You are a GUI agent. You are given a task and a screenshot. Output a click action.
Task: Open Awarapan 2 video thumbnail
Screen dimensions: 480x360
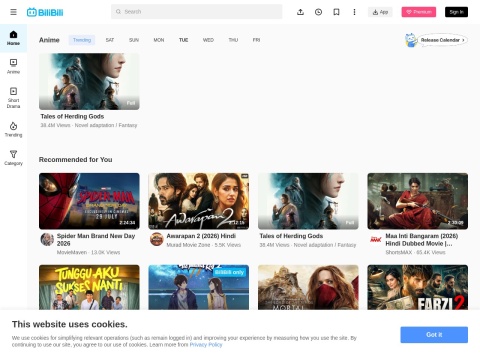pos(199,201)
